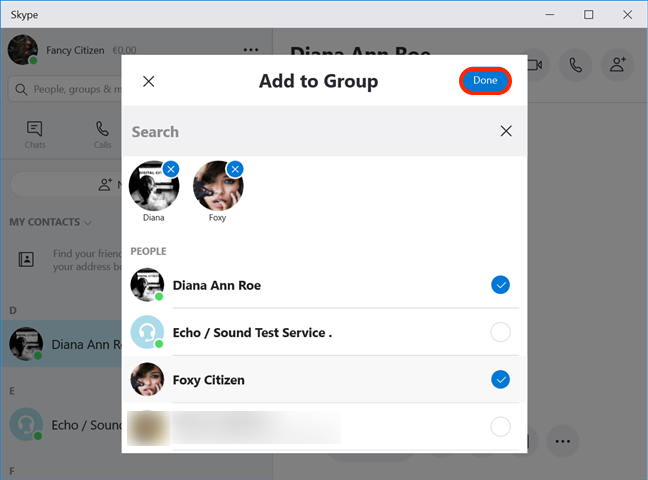
Task: Clear the search field with the X
Action: [x=506, y=131]
